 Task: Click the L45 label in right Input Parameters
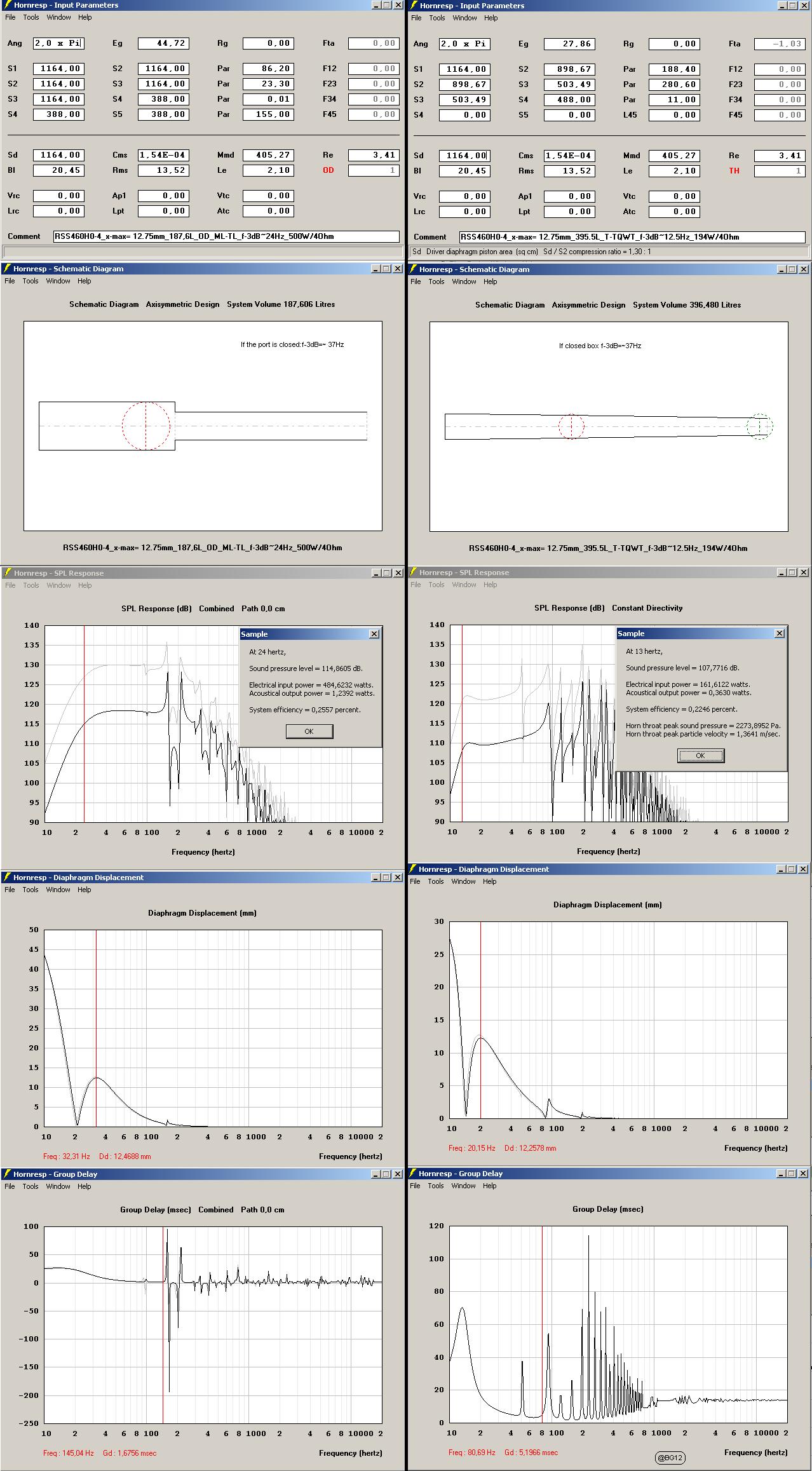pos(630,115)
